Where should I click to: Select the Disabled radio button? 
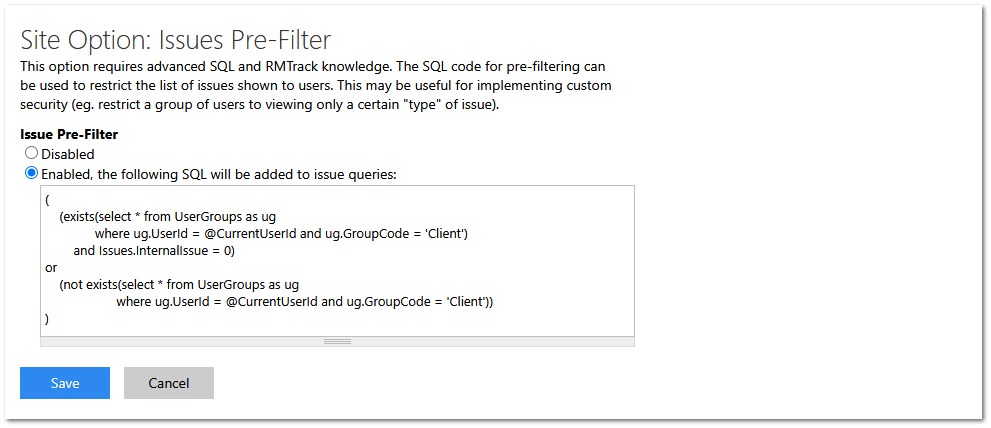(x=32, y=154)
